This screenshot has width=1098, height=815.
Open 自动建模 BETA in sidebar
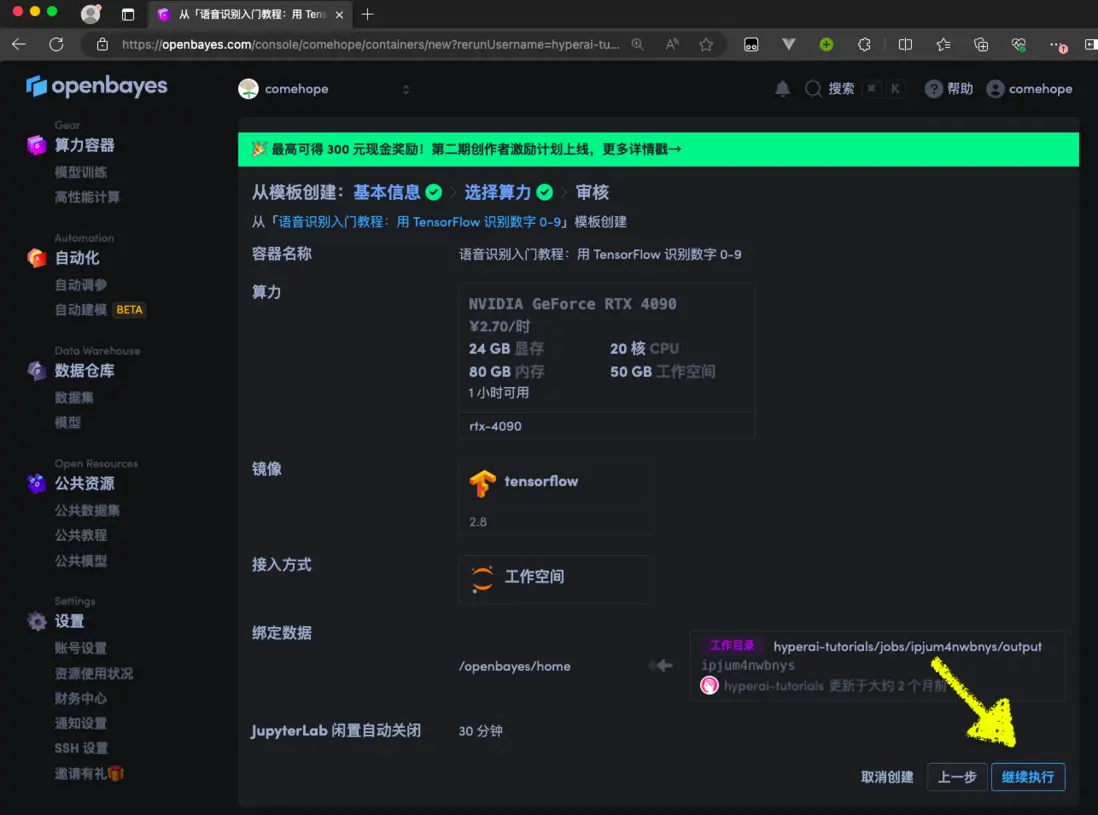click(x=100, y=309)
